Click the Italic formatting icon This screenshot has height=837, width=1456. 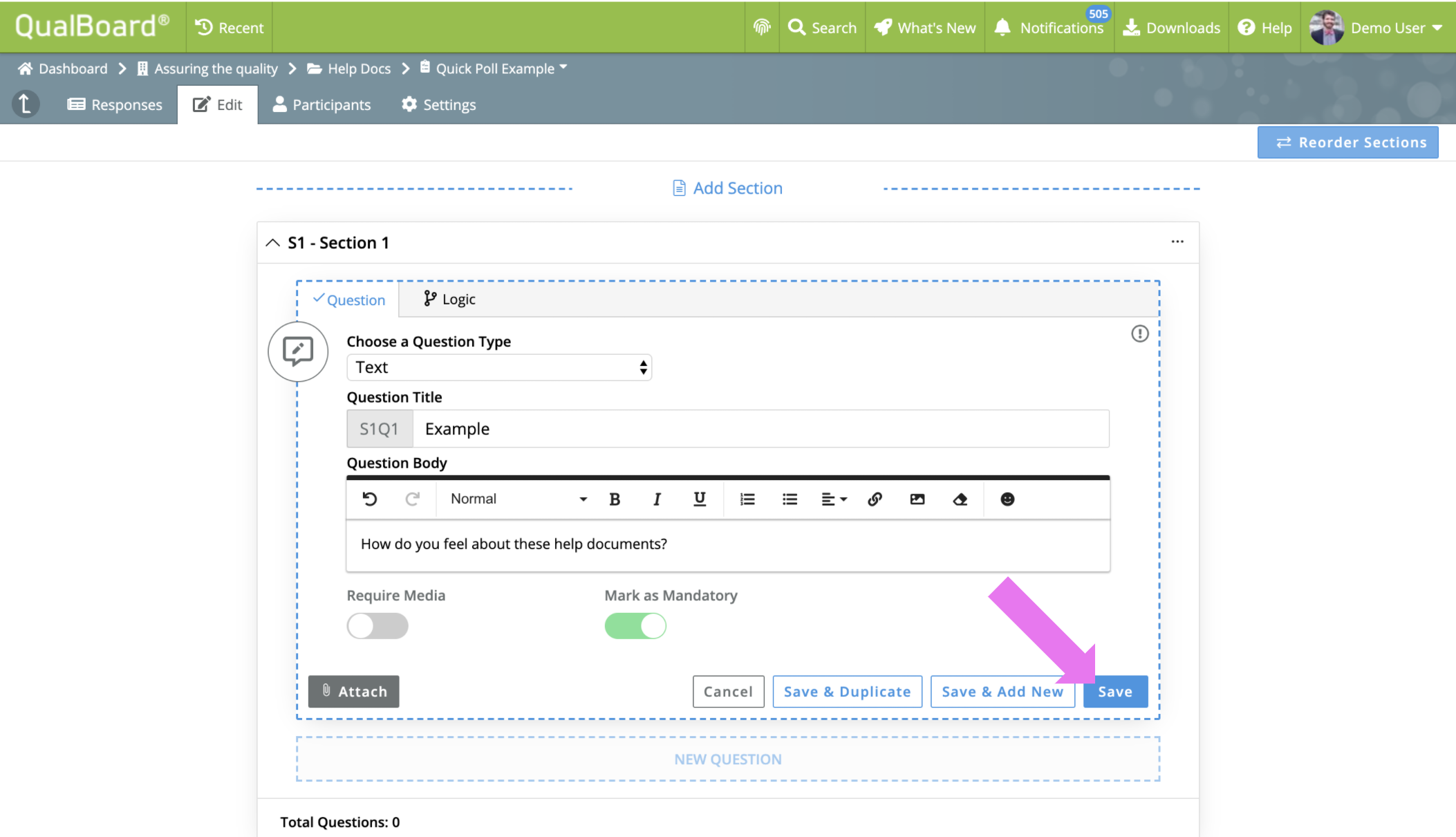click(x=656, y=499)
